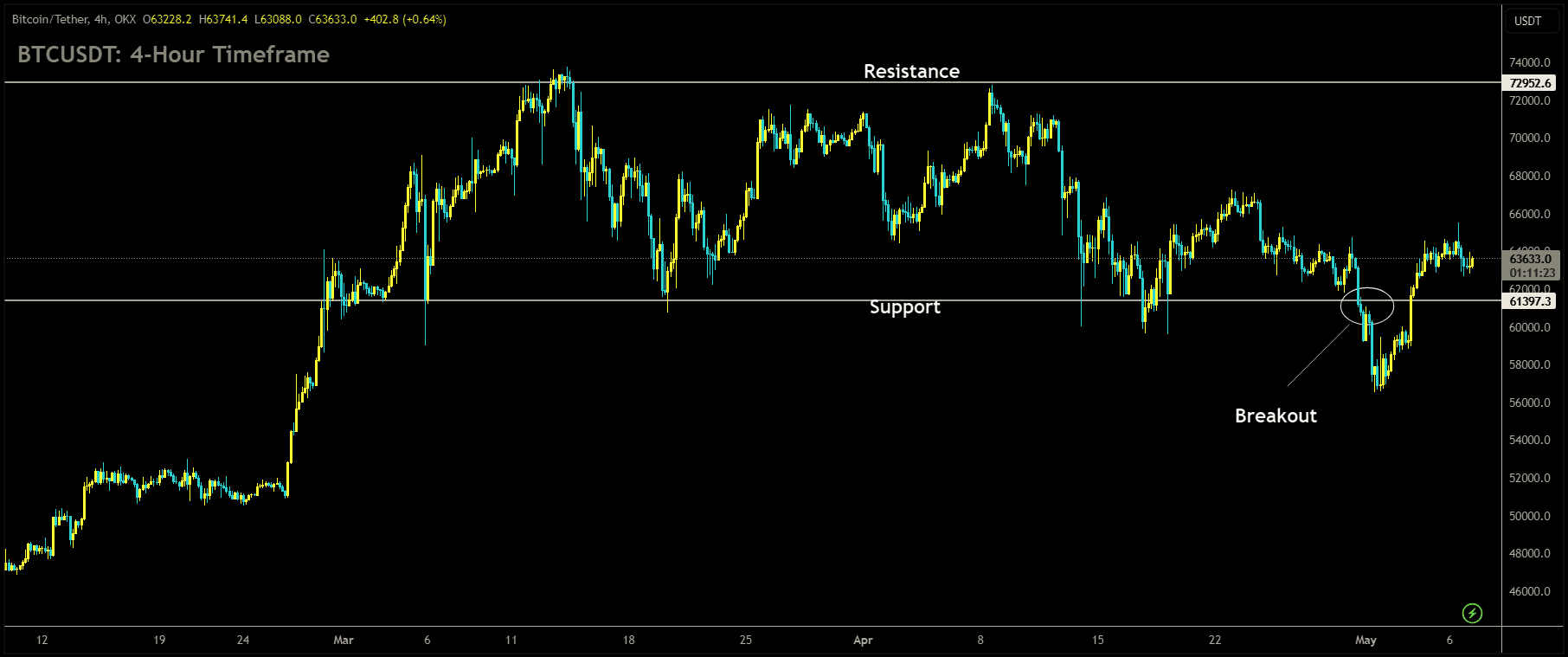The image size is (1568, 657).
Task: Click the candle countdown timer 01:11:23
Action: [x=1533, y=273]
